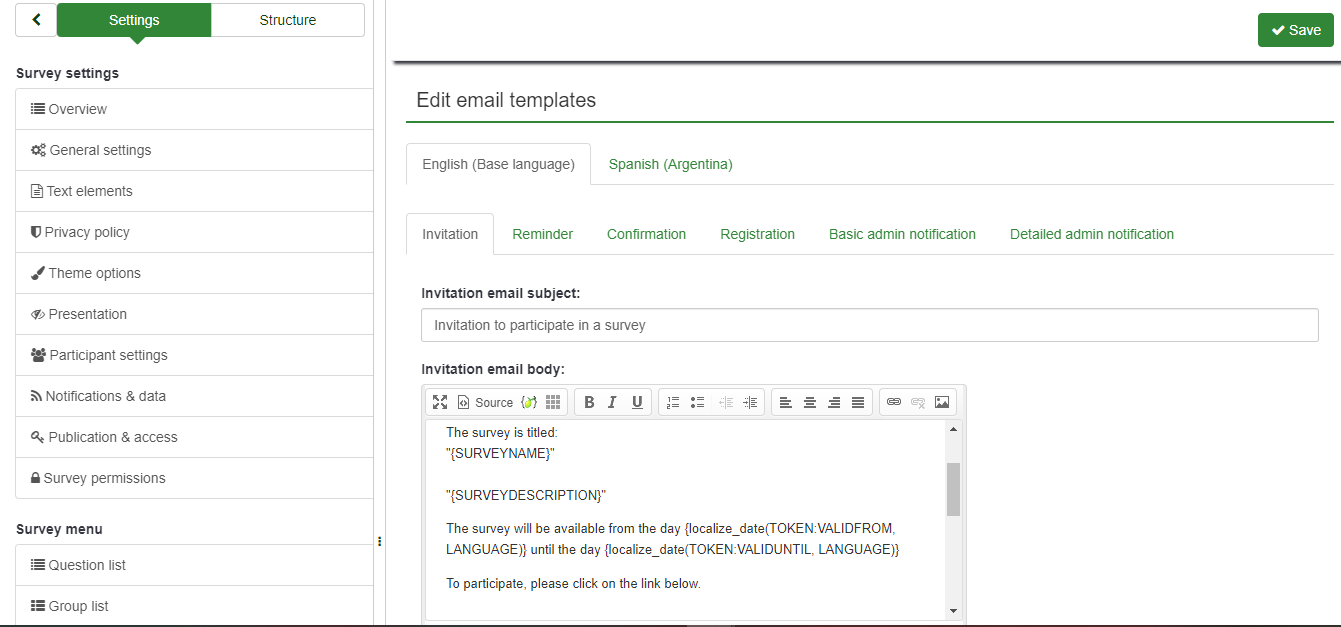This screenshot has width=1341, height=627.
Task: Underline the selected text
Action: point(637,402)
